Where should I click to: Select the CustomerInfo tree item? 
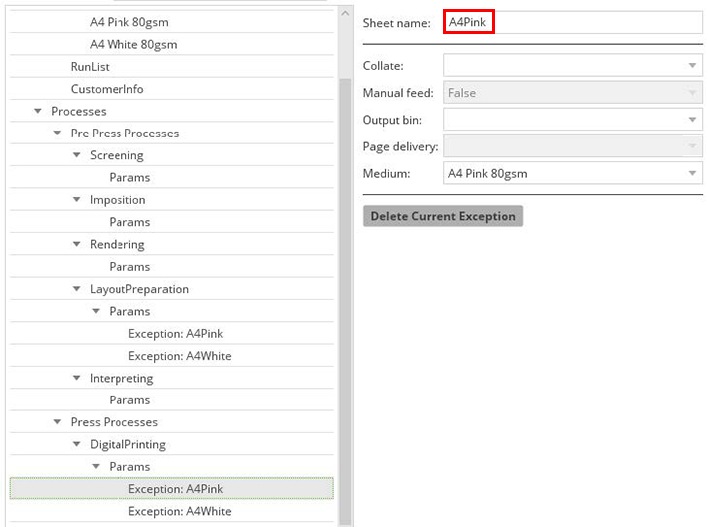click(107, 89)
